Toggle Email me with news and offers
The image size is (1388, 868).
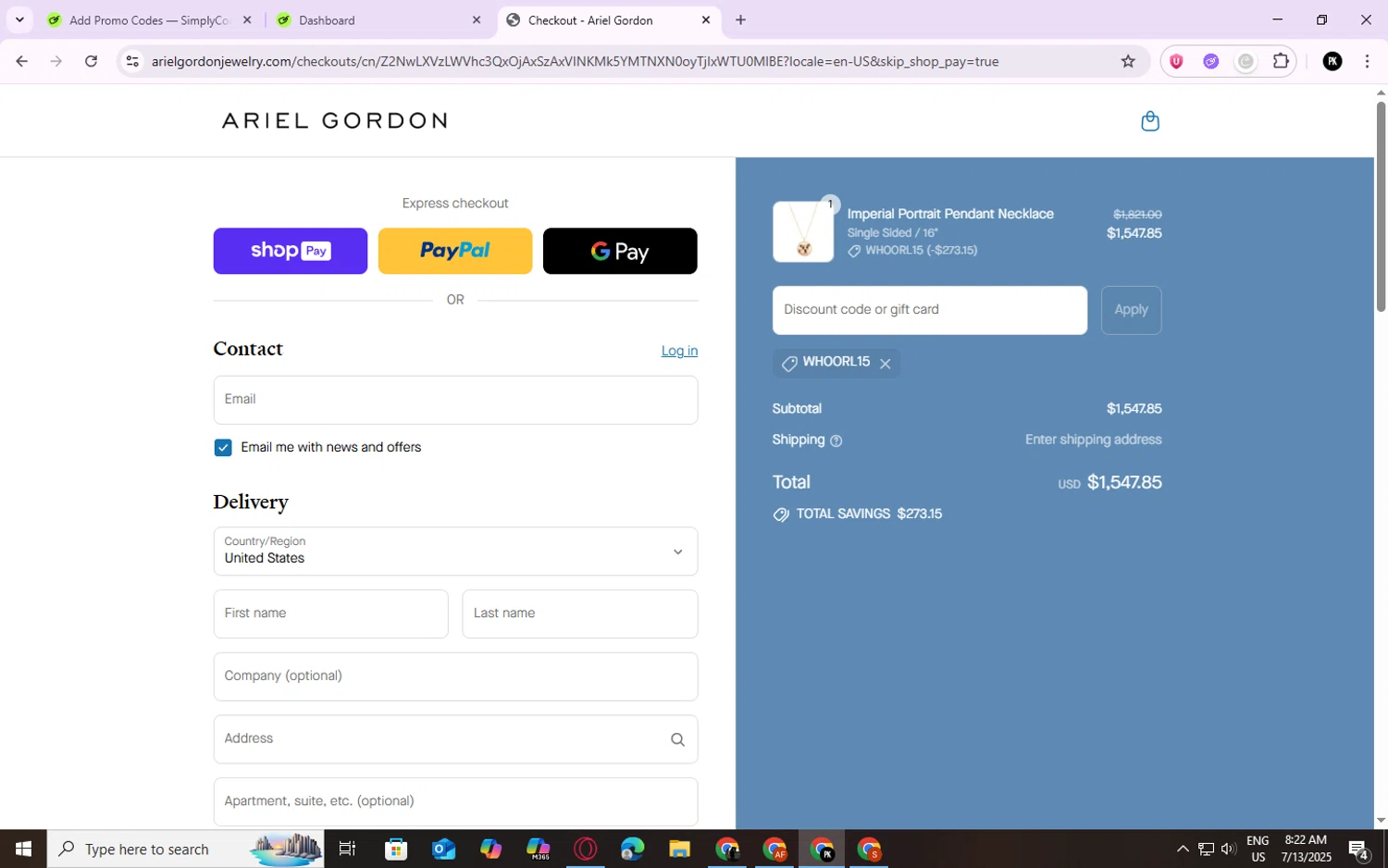[223, 448]
